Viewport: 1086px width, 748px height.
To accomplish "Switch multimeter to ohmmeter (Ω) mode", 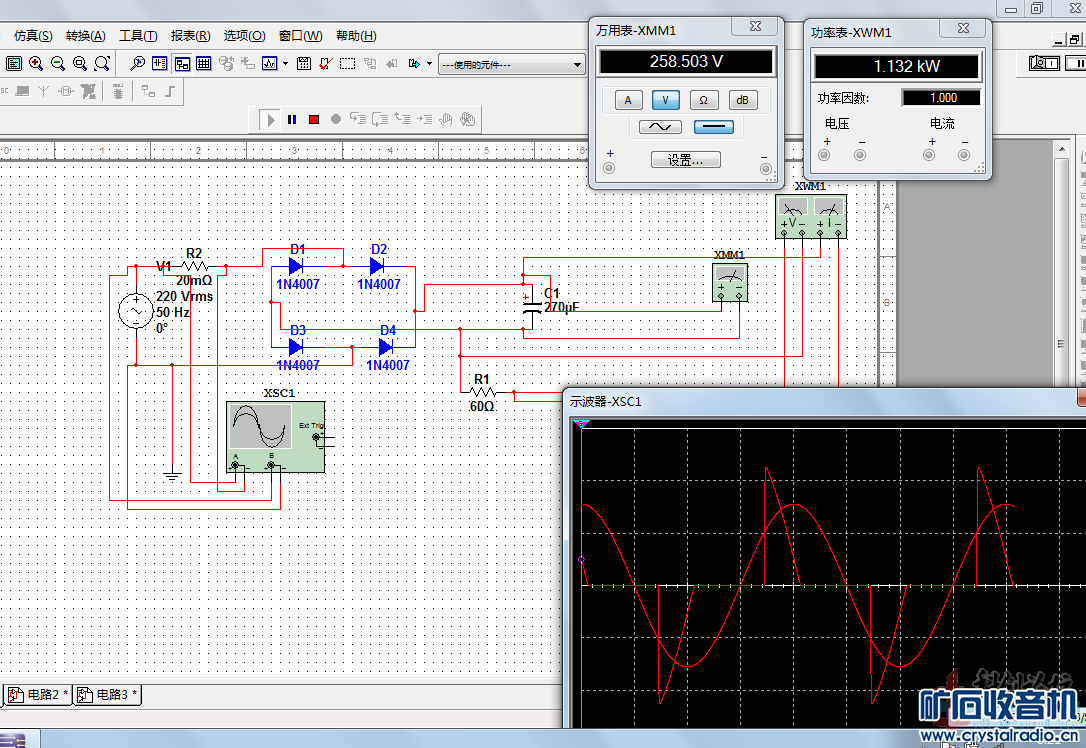I will 703,100.
